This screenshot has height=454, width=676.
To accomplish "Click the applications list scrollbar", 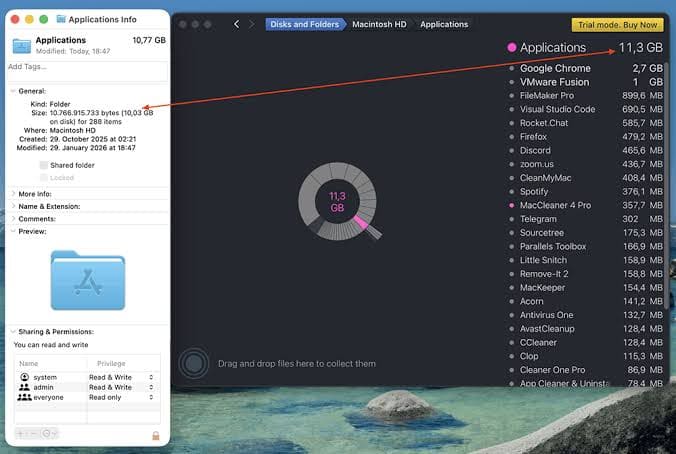I will [x=667, y=185].
